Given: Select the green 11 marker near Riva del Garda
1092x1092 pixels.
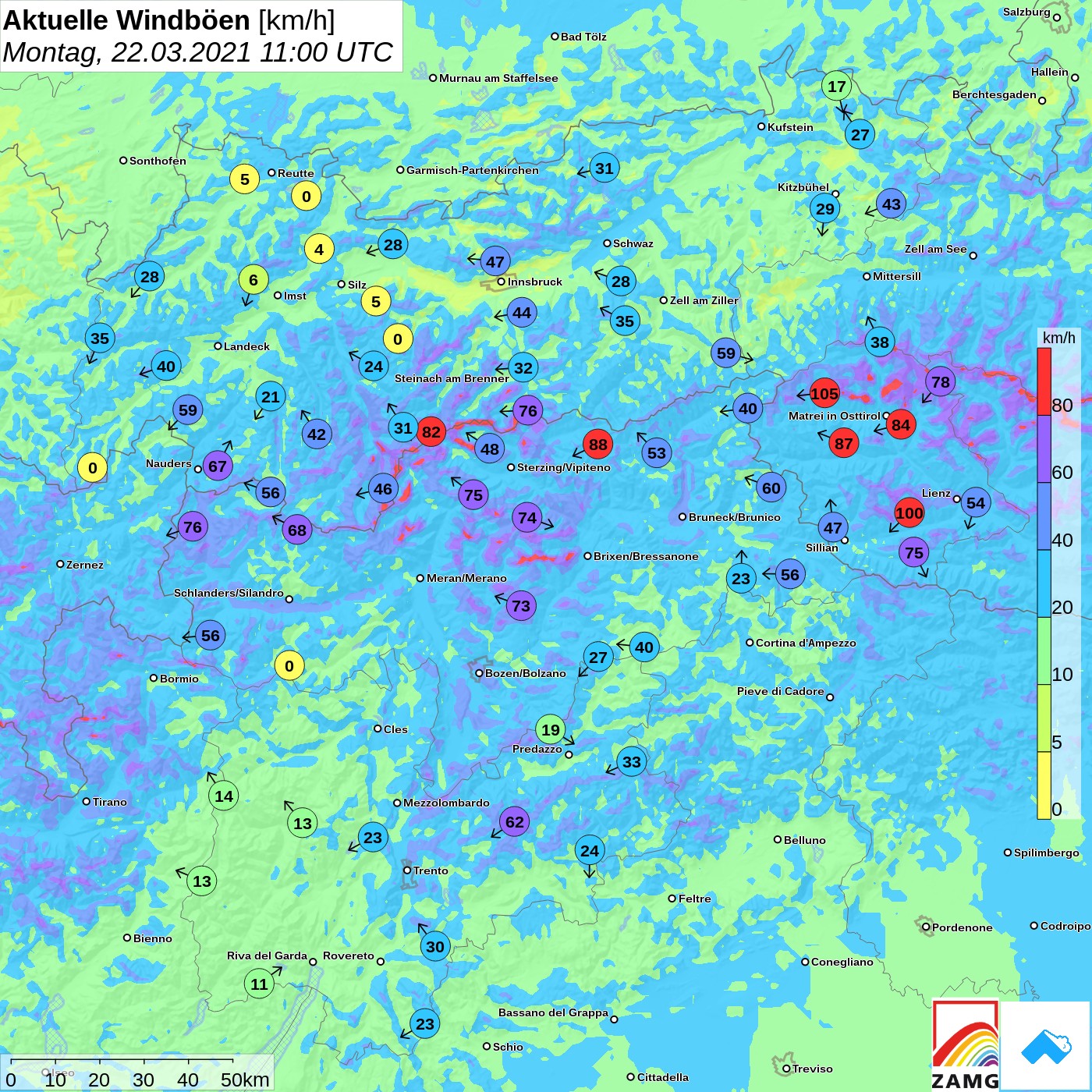Looking at the screenshot, I should click(x=259, y=984).
